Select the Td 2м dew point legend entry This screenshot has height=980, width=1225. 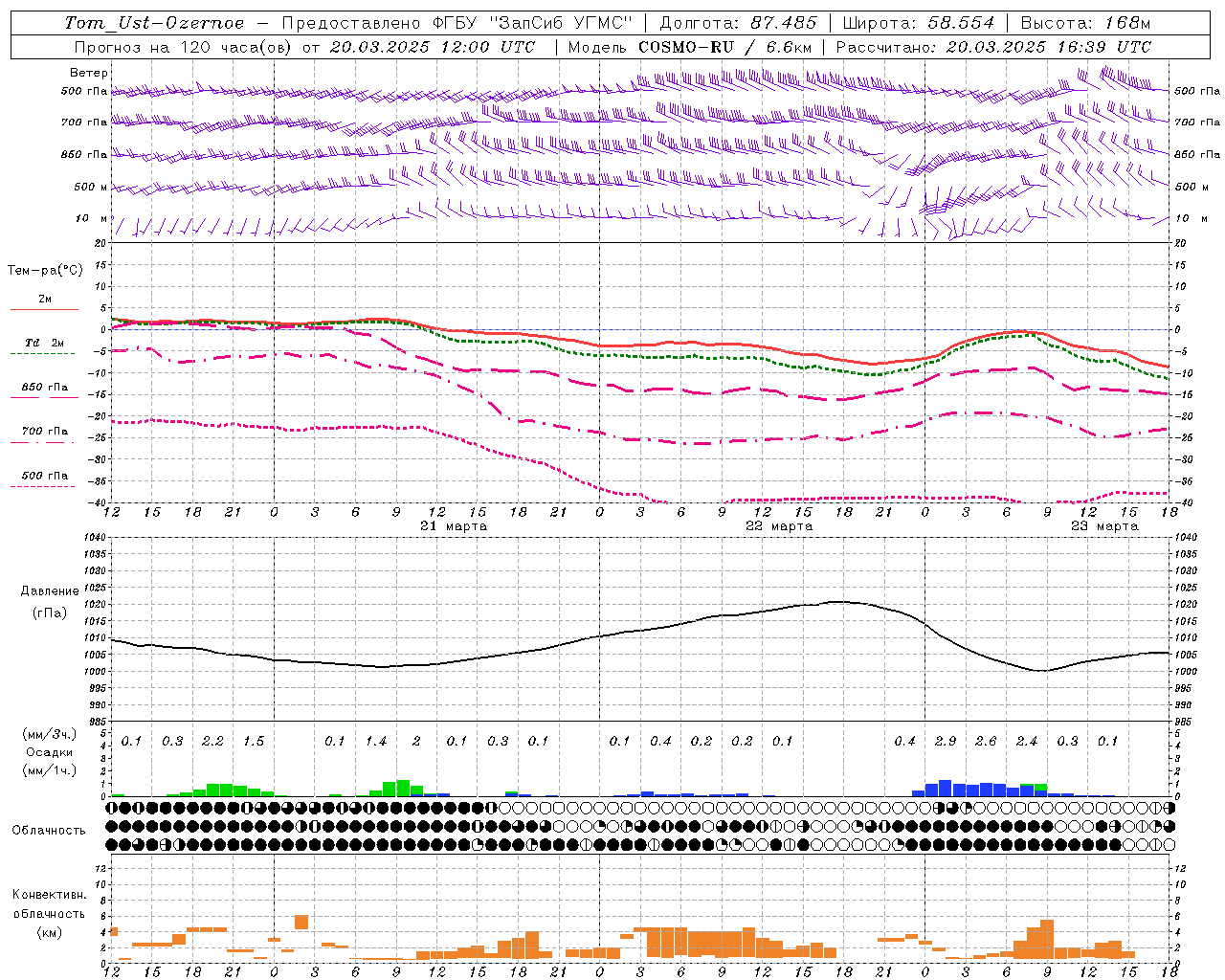(x=45, y=343)
